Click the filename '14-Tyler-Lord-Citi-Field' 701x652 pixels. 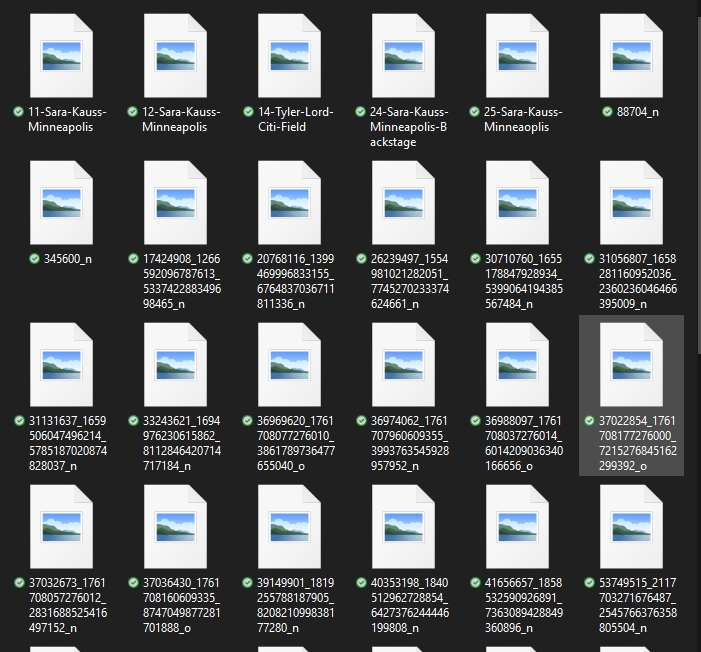(x=296, y=119)
